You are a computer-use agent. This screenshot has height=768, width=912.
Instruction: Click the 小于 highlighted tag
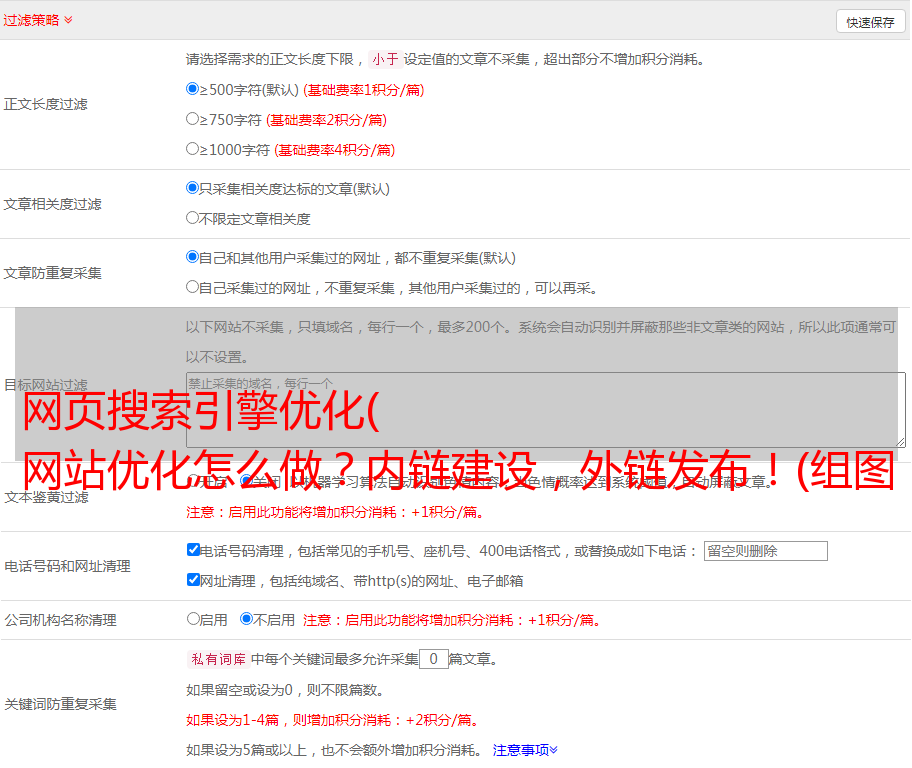pos(385,59)
